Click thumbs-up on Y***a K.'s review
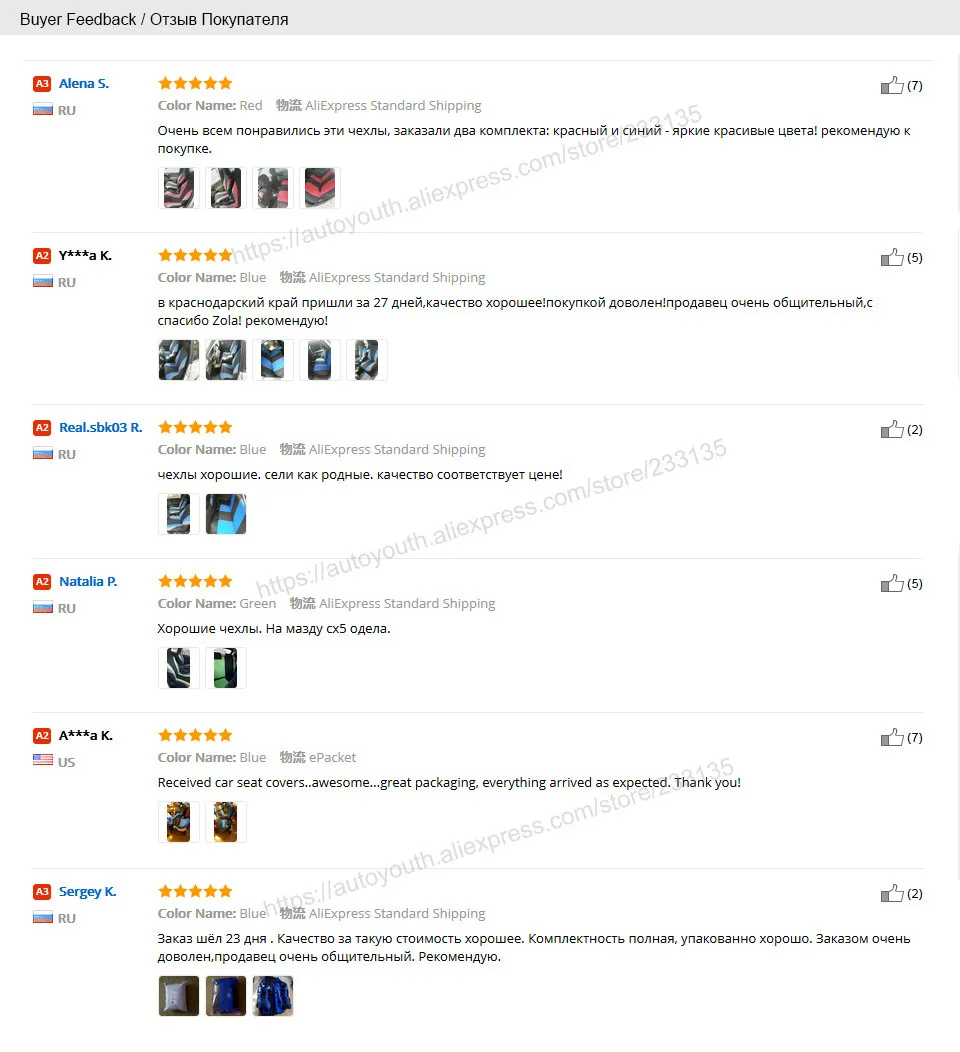 click(892, 257)
